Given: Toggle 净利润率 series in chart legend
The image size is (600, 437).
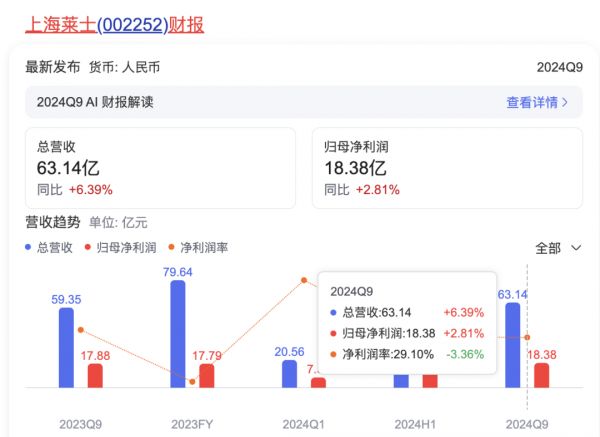Looking at the screenshot, I should click(x=198, y=248).
